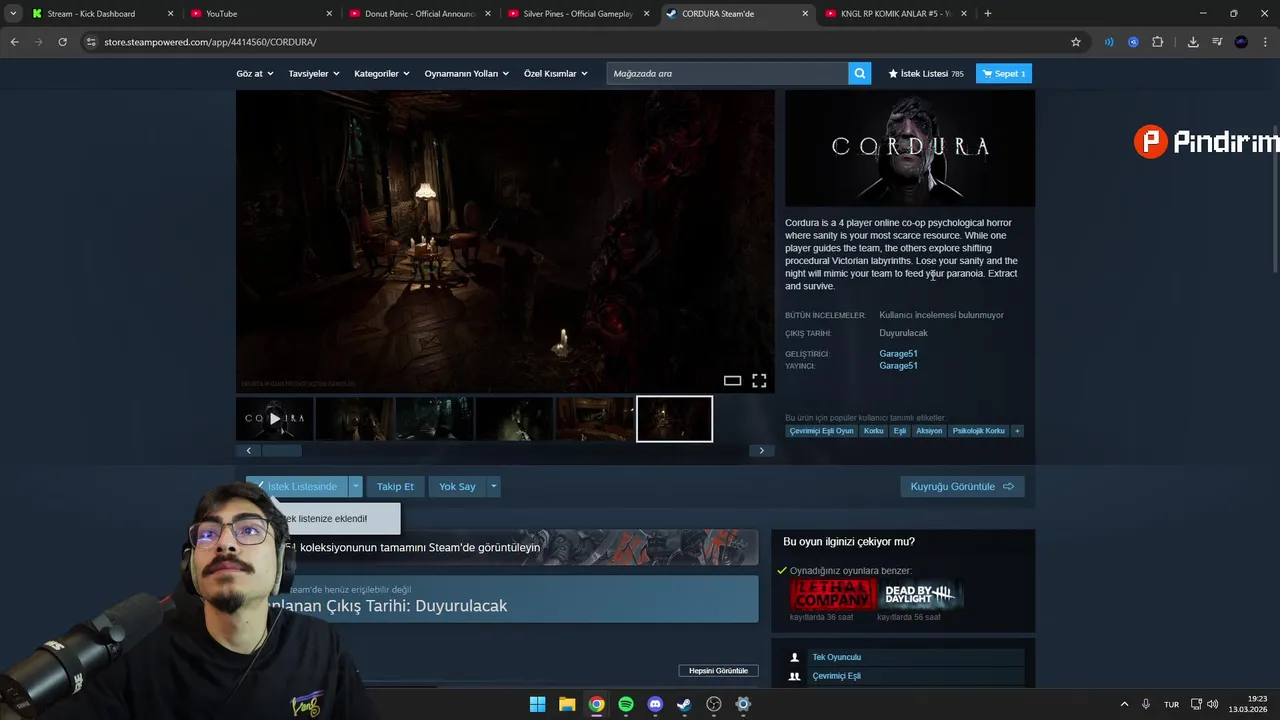
Task: Click Hepsini Görüntüle button
Action: (x=718, y=670)
